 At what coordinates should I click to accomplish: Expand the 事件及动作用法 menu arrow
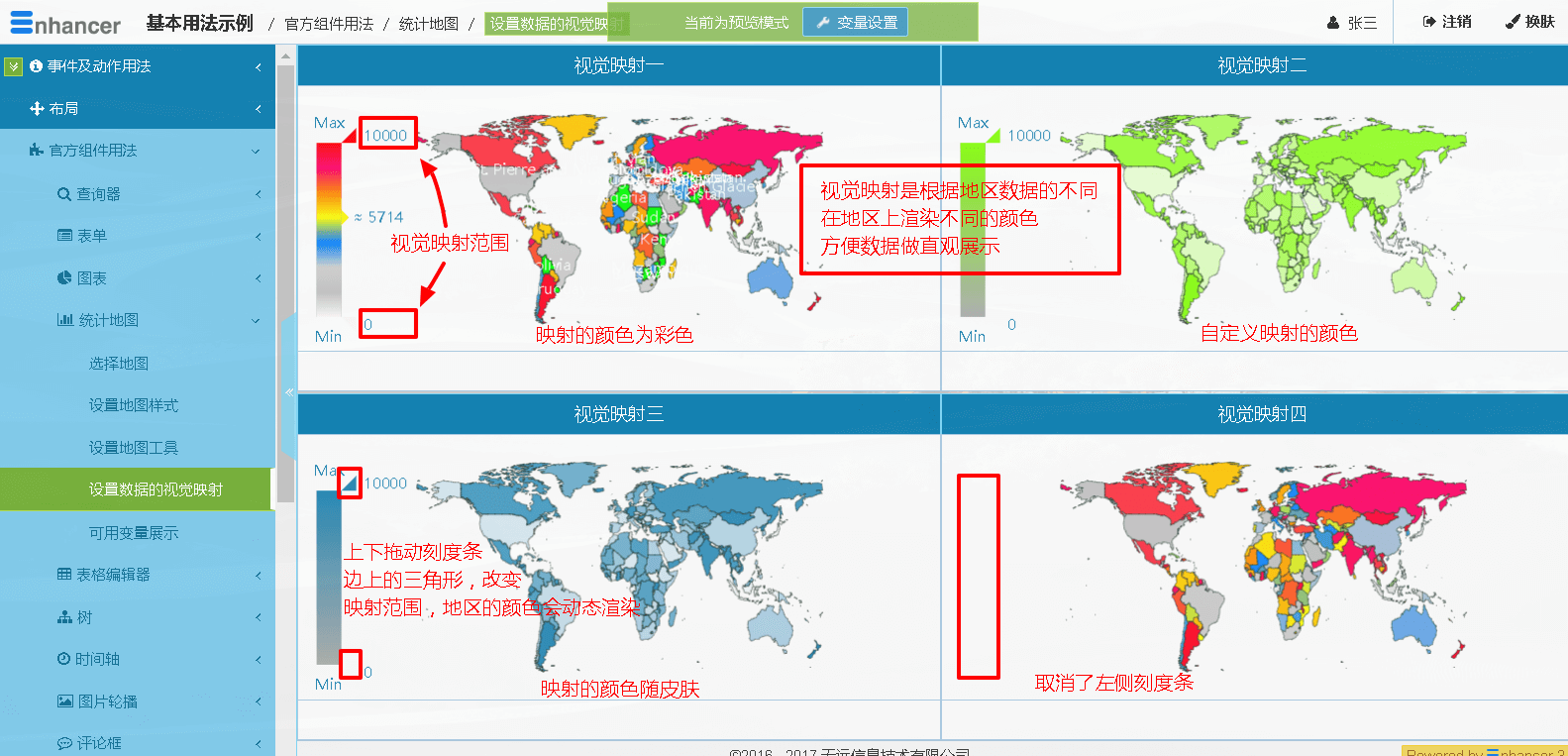(258, 66)
